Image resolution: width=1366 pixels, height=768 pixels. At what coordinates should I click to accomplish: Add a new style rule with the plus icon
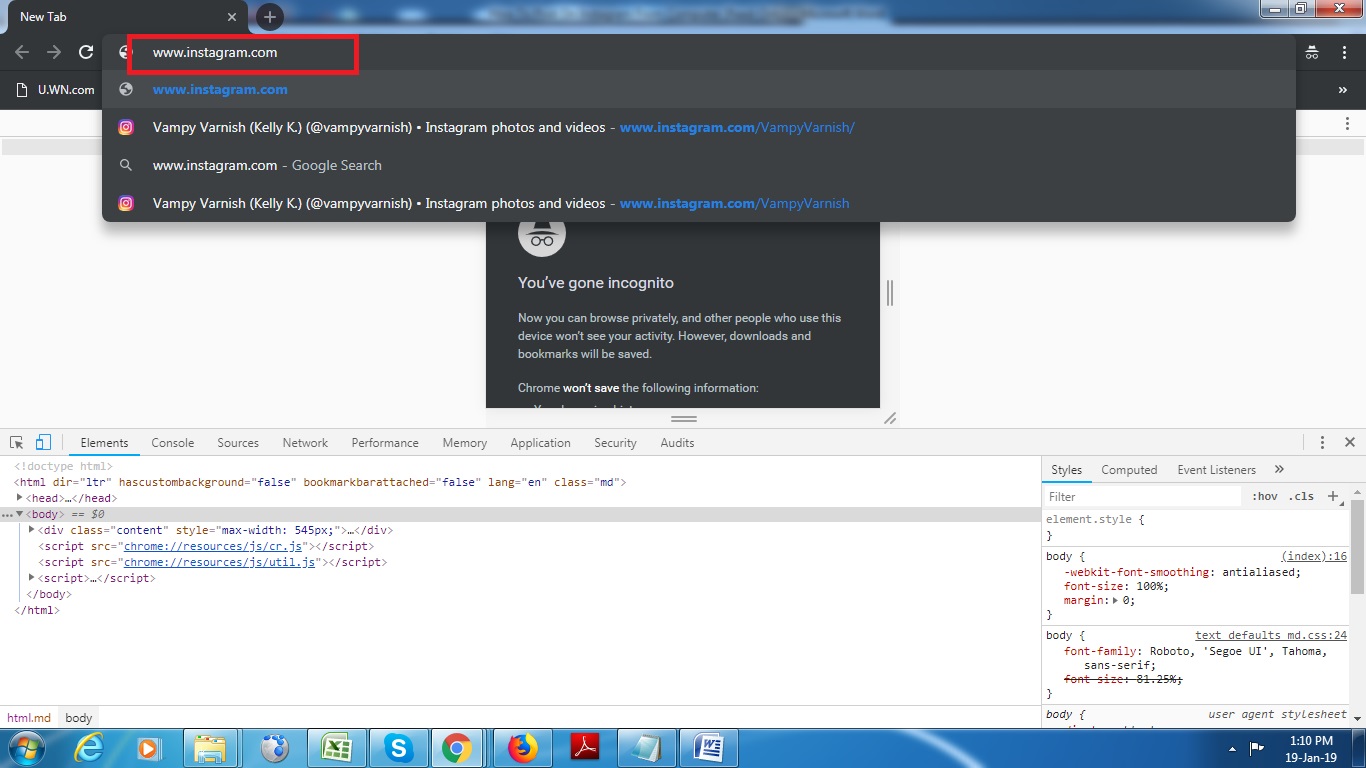click(x=1332, y=496)
